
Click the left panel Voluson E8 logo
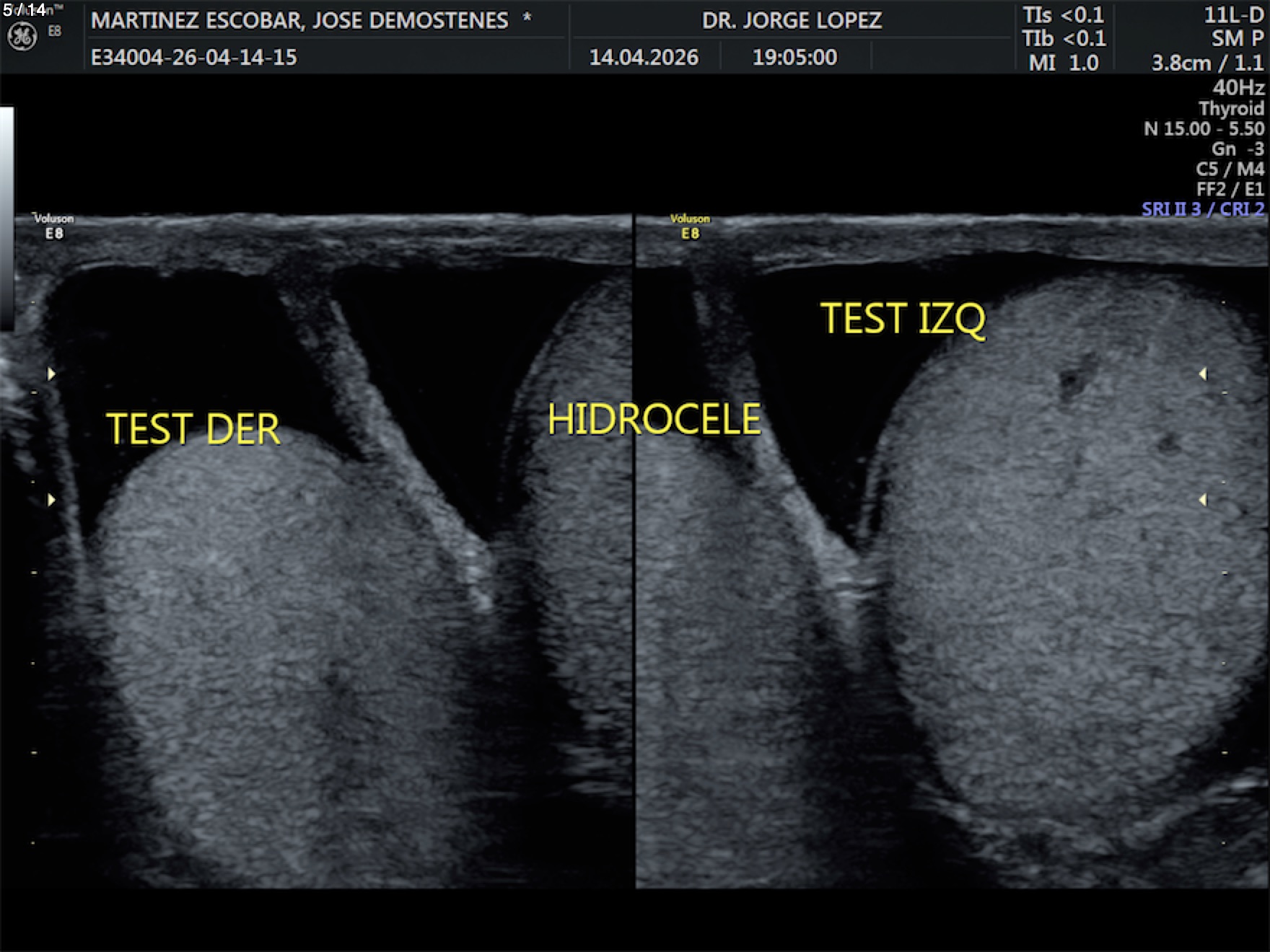(54, 226)
